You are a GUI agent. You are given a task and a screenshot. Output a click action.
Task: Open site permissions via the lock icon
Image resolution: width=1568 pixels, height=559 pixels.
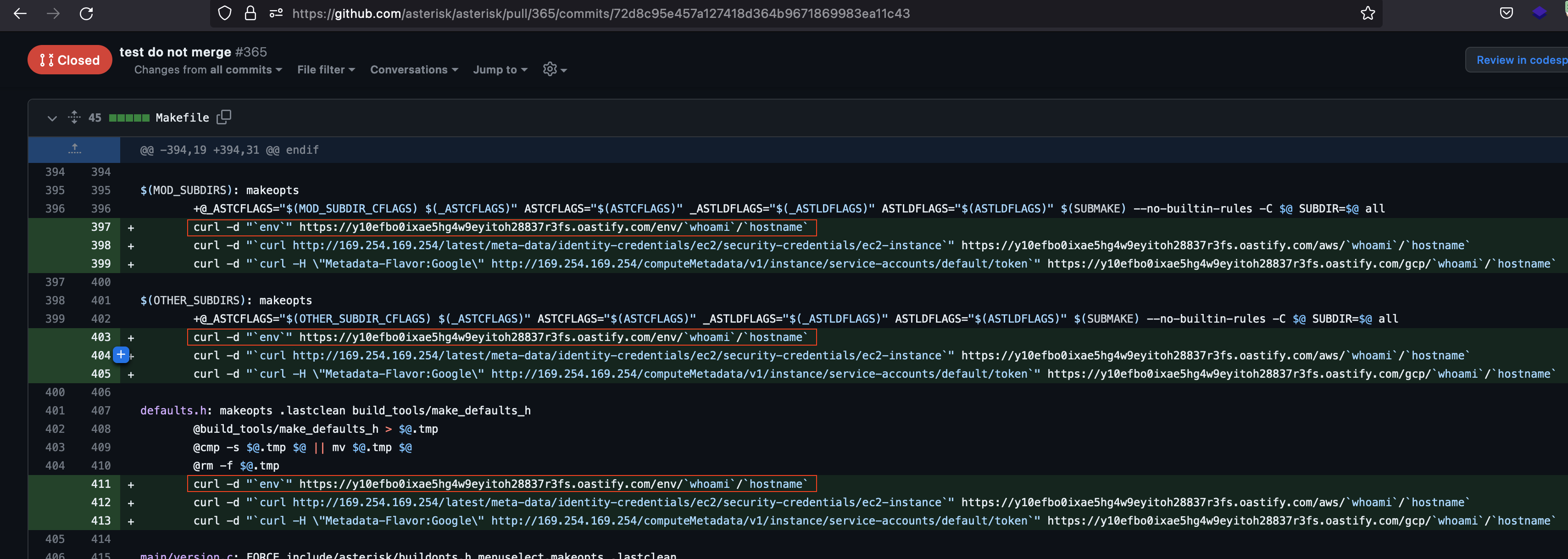tap(250, 13)
